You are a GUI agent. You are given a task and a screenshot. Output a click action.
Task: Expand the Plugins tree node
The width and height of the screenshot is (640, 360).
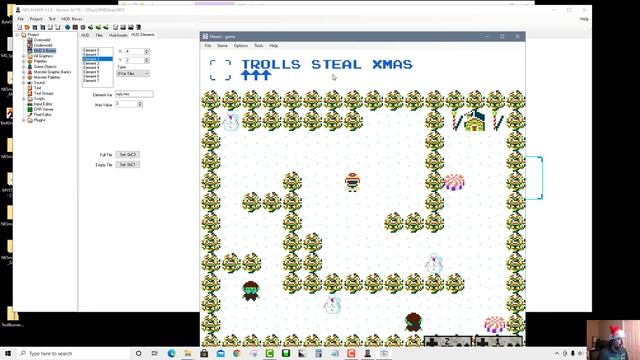(x=24, y=120)
